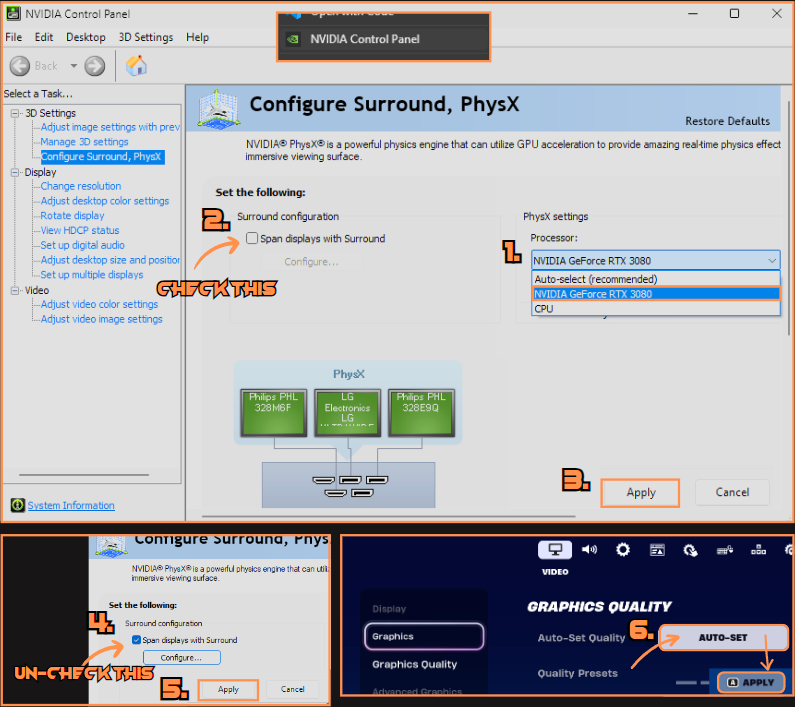Open Adjust desktop size and position
Image resolution: width=795 pixels, height=707 pixels.
pyautogui.click(x=110, y=260)
